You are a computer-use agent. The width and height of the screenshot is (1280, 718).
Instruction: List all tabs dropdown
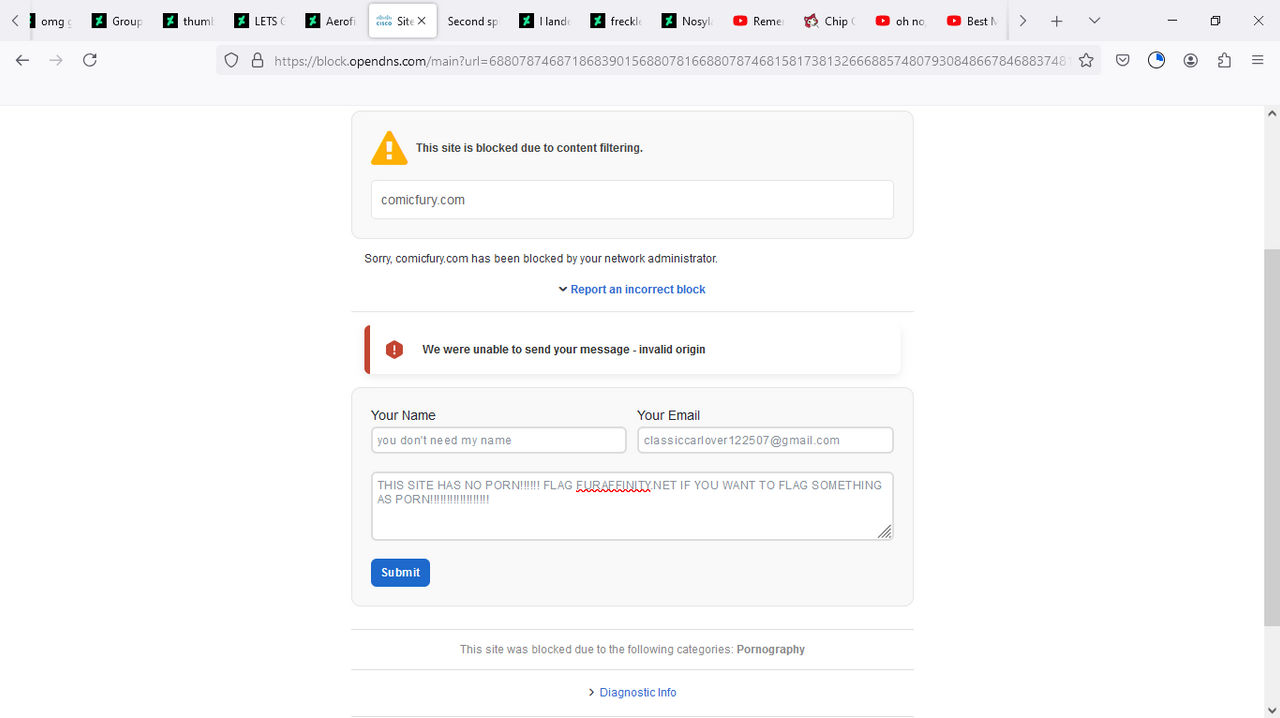(1094, 21)
